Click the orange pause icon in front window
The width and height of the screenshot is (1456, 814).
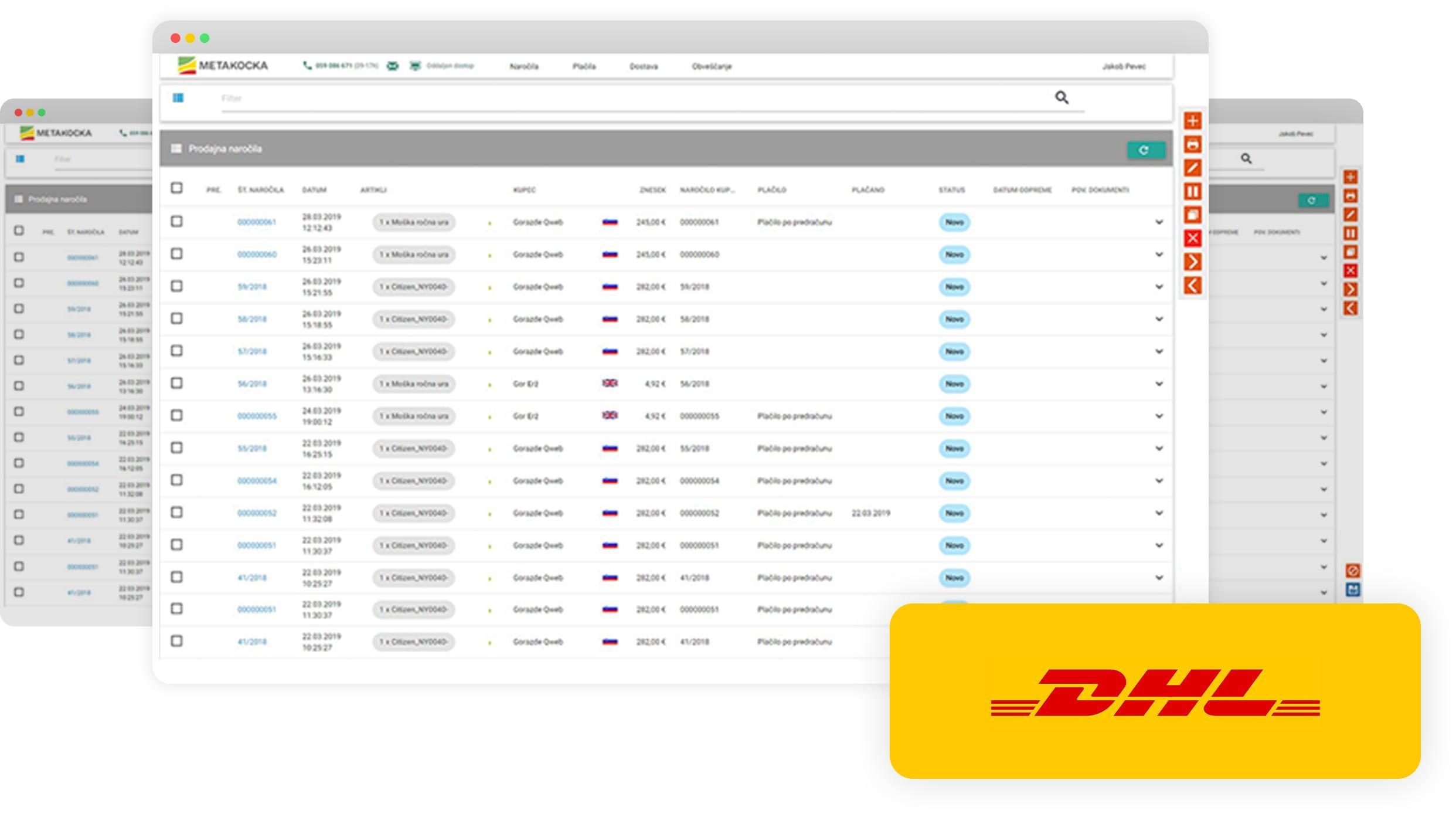(1192, 191)
